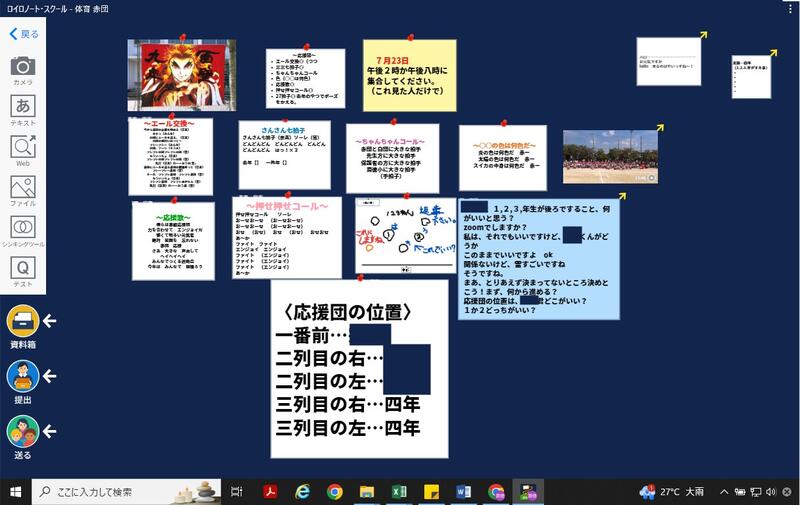Open Excel from the taskbar
This screenshot has width=800, height=505.
[398, 491]
